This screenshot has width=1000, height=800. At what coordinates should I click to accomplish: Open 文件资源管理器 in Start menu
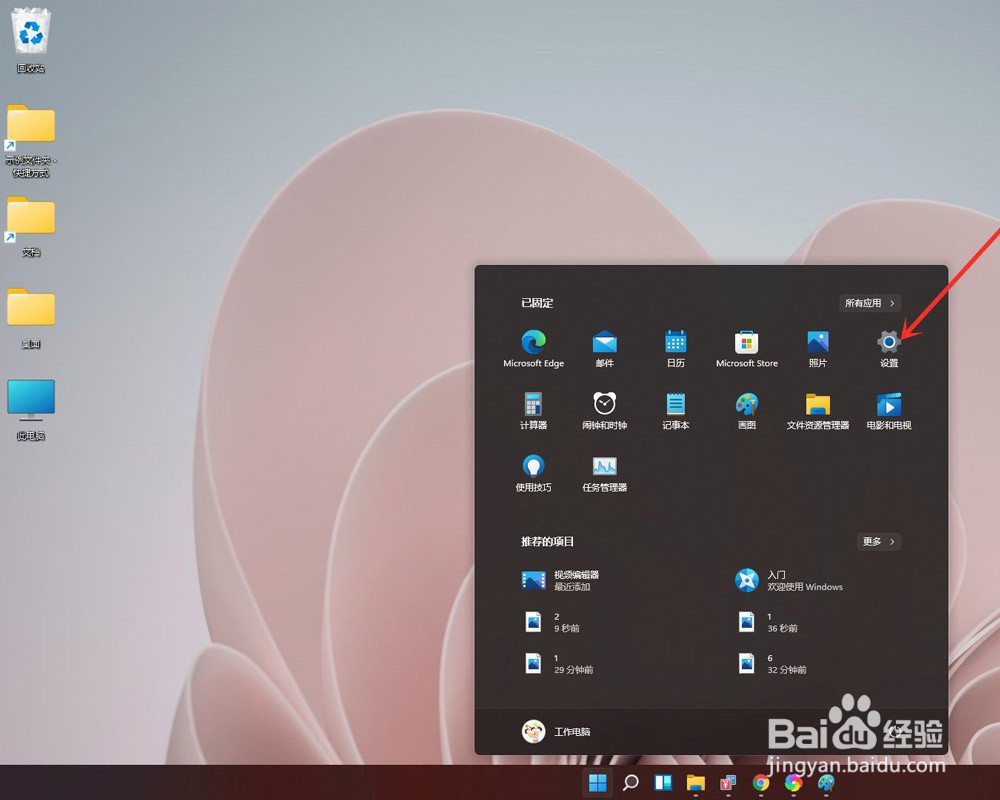(818, 411)
